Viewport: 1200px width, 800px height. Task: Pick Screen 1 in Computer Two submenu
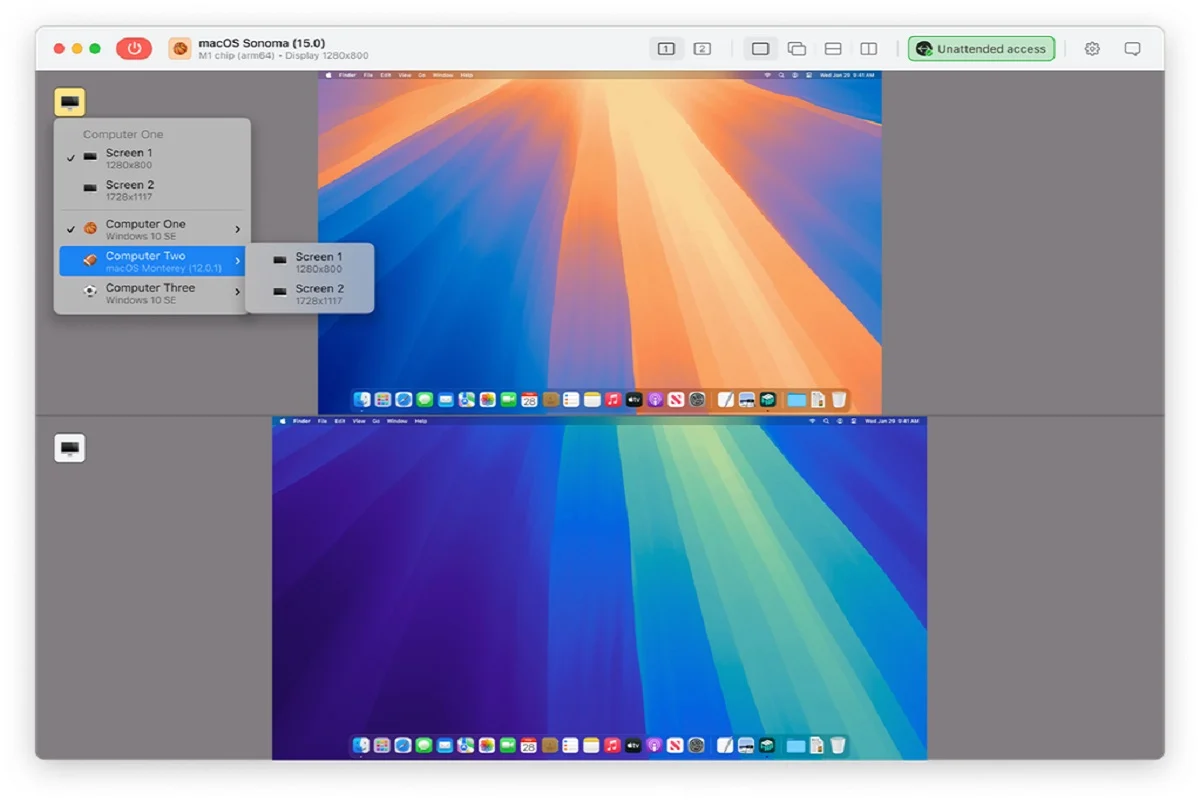tap(317, 262)
